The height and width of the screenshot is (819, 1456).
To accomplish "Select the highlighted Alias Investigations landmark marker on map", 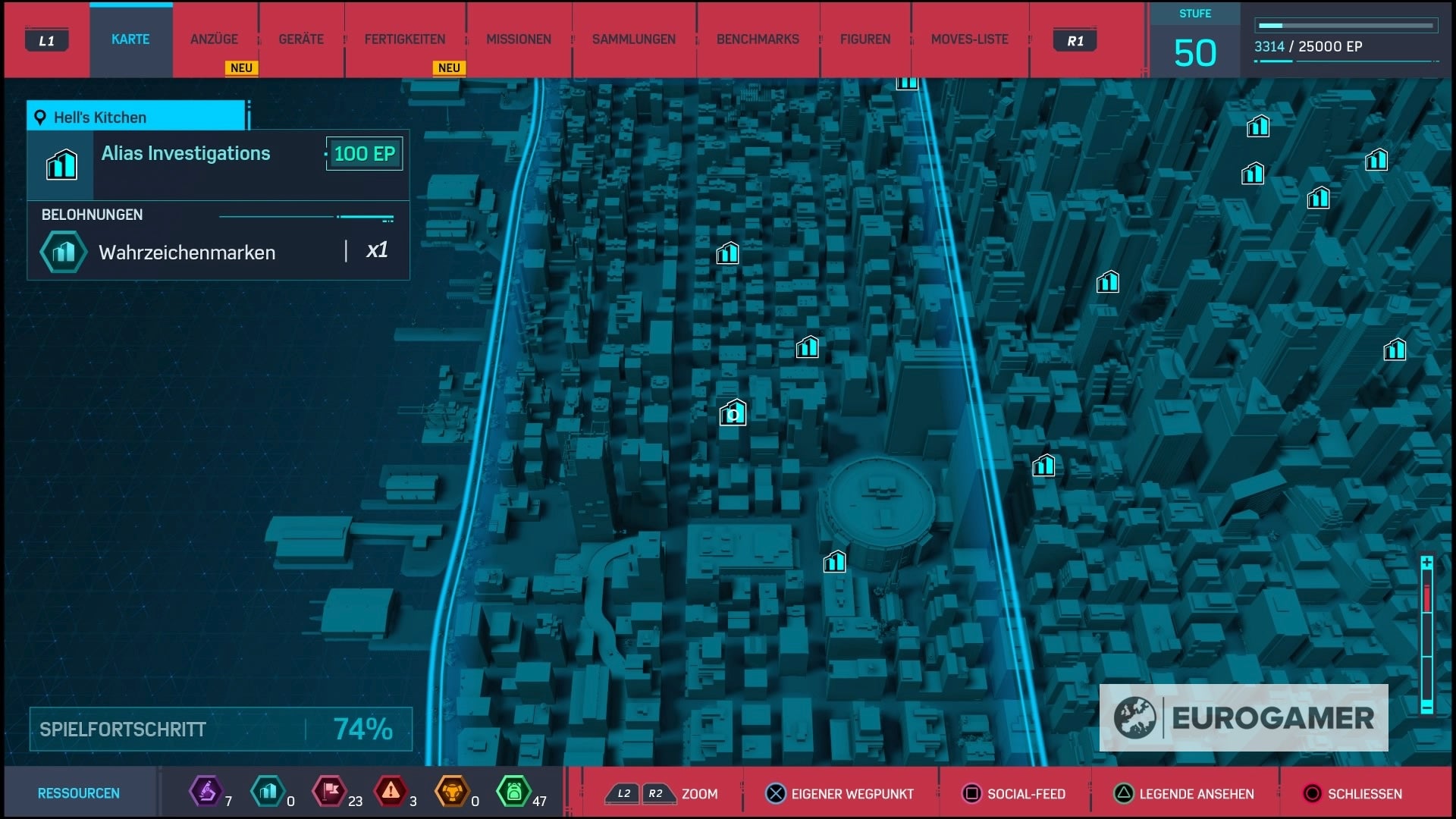I will (x=733, y=413).
